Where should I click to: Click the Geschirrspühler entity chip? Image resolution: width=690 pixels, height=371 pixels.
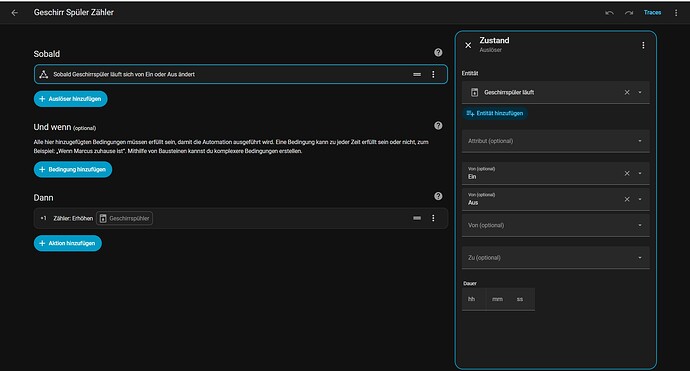125,218
